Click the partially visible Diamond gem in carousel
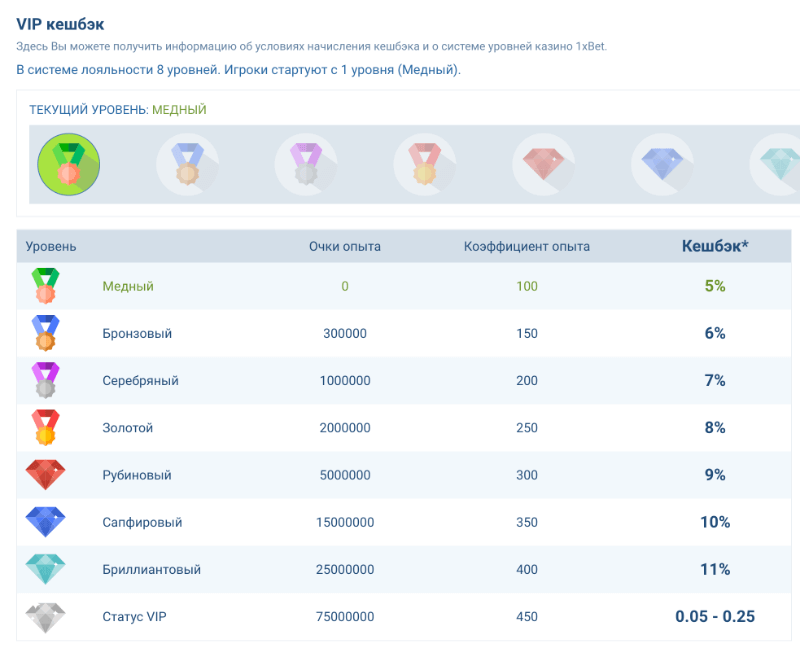 pyautogui.click(x=777, y=164)
